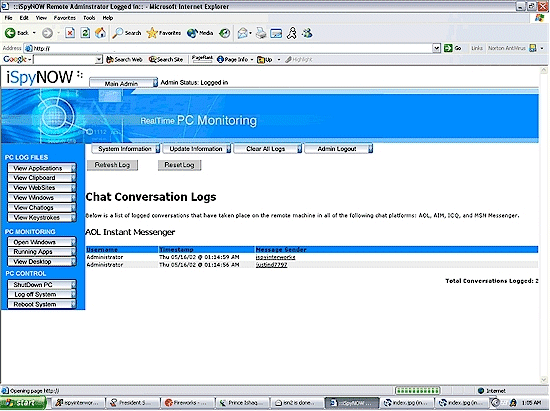Open Page Info dropdown arrow
This screenshot has width=550, height=411.
252,60
